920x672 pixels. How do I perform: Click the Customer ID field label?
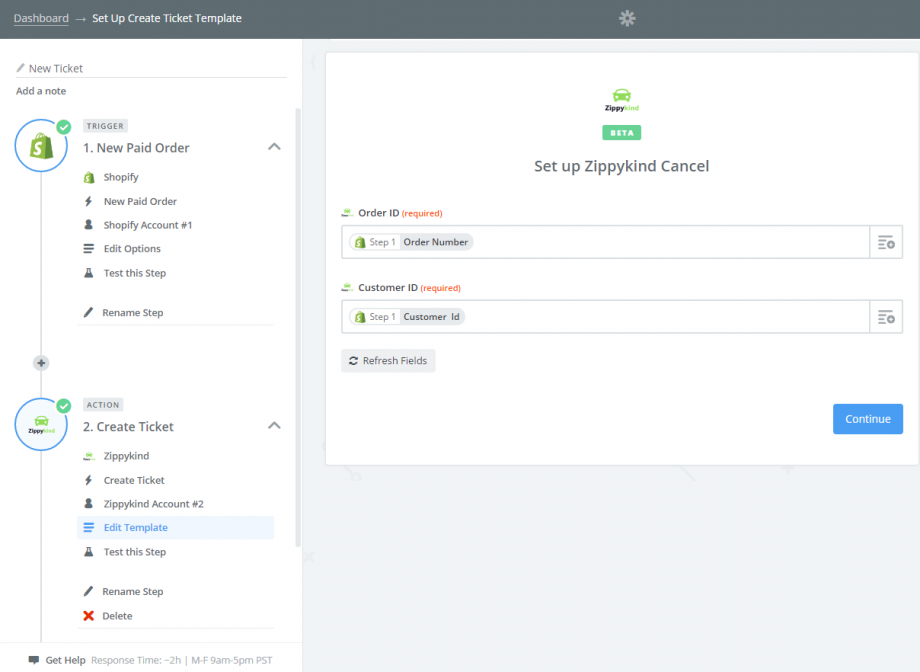[388, 288]
